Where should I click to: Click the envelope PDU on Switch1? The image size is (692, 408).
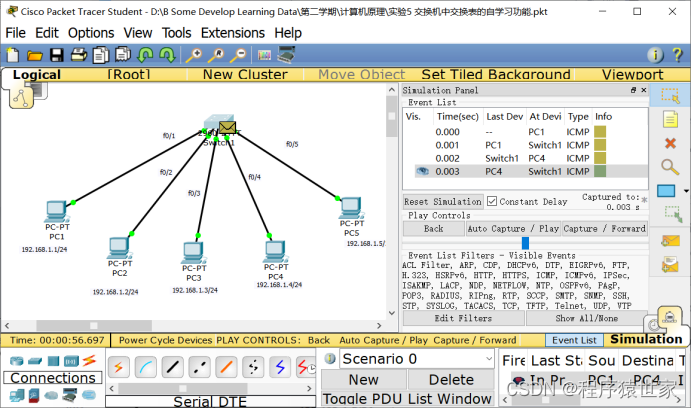[227, 128]
